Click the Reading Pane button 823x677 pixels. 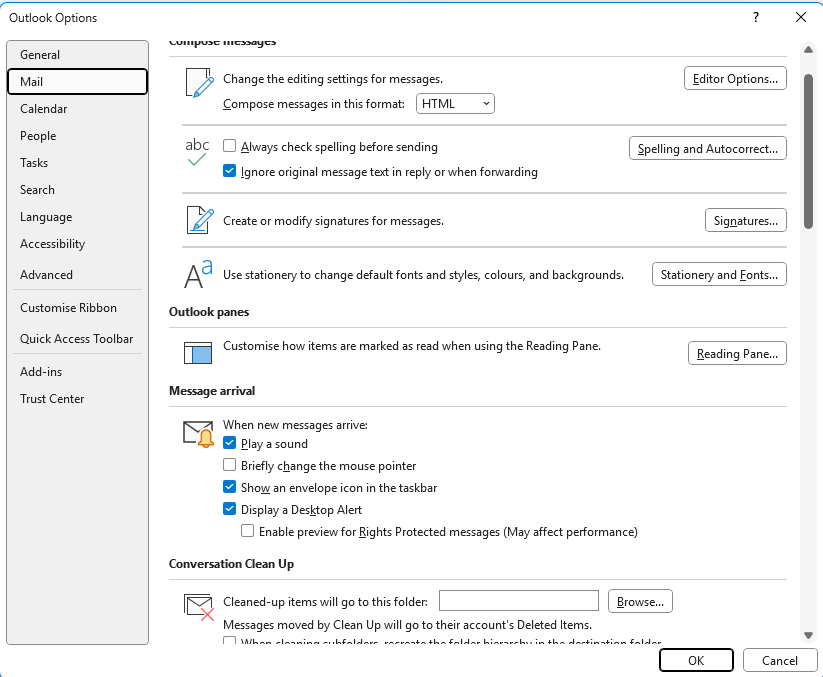tap(737, 353)
